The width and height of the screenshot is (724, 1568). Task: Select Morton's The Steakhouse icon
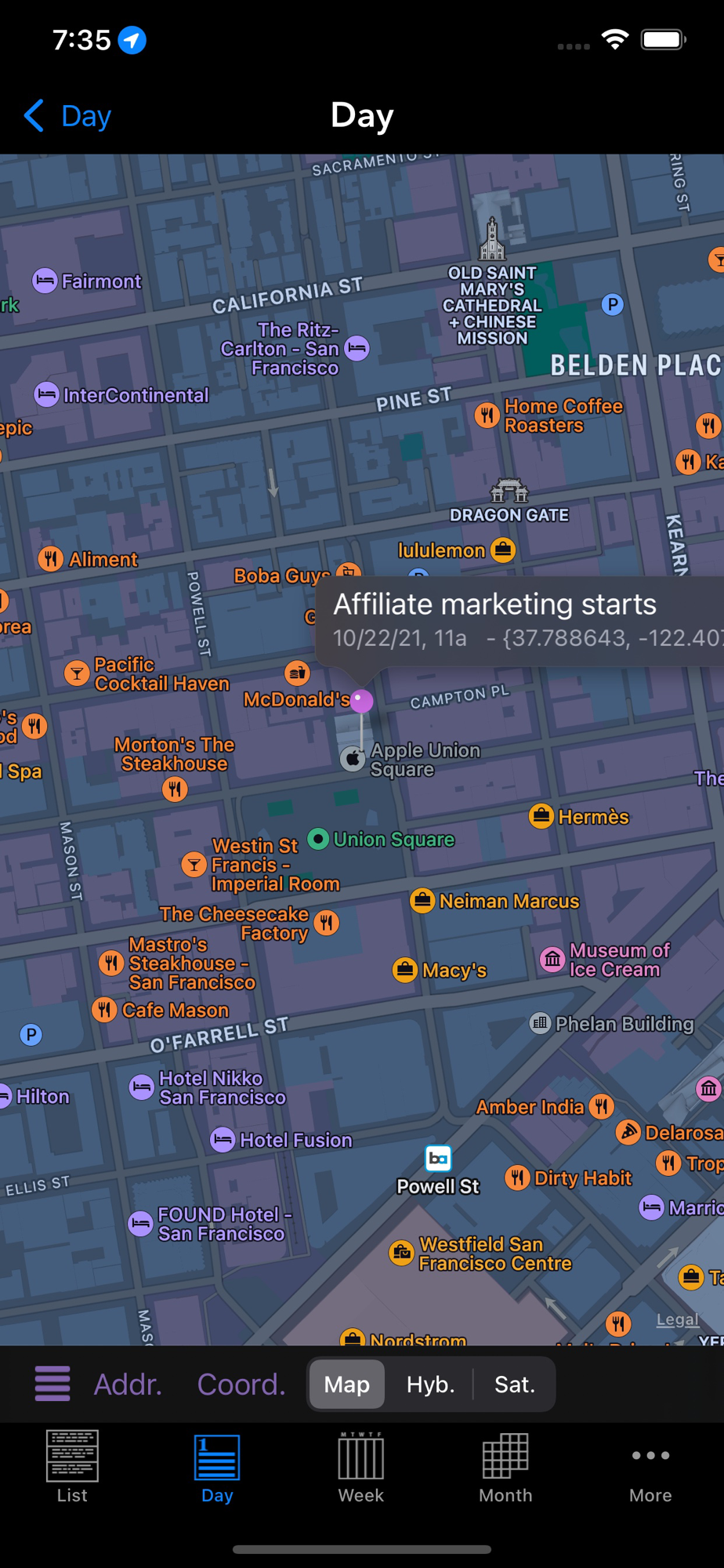tap(175, 789)
